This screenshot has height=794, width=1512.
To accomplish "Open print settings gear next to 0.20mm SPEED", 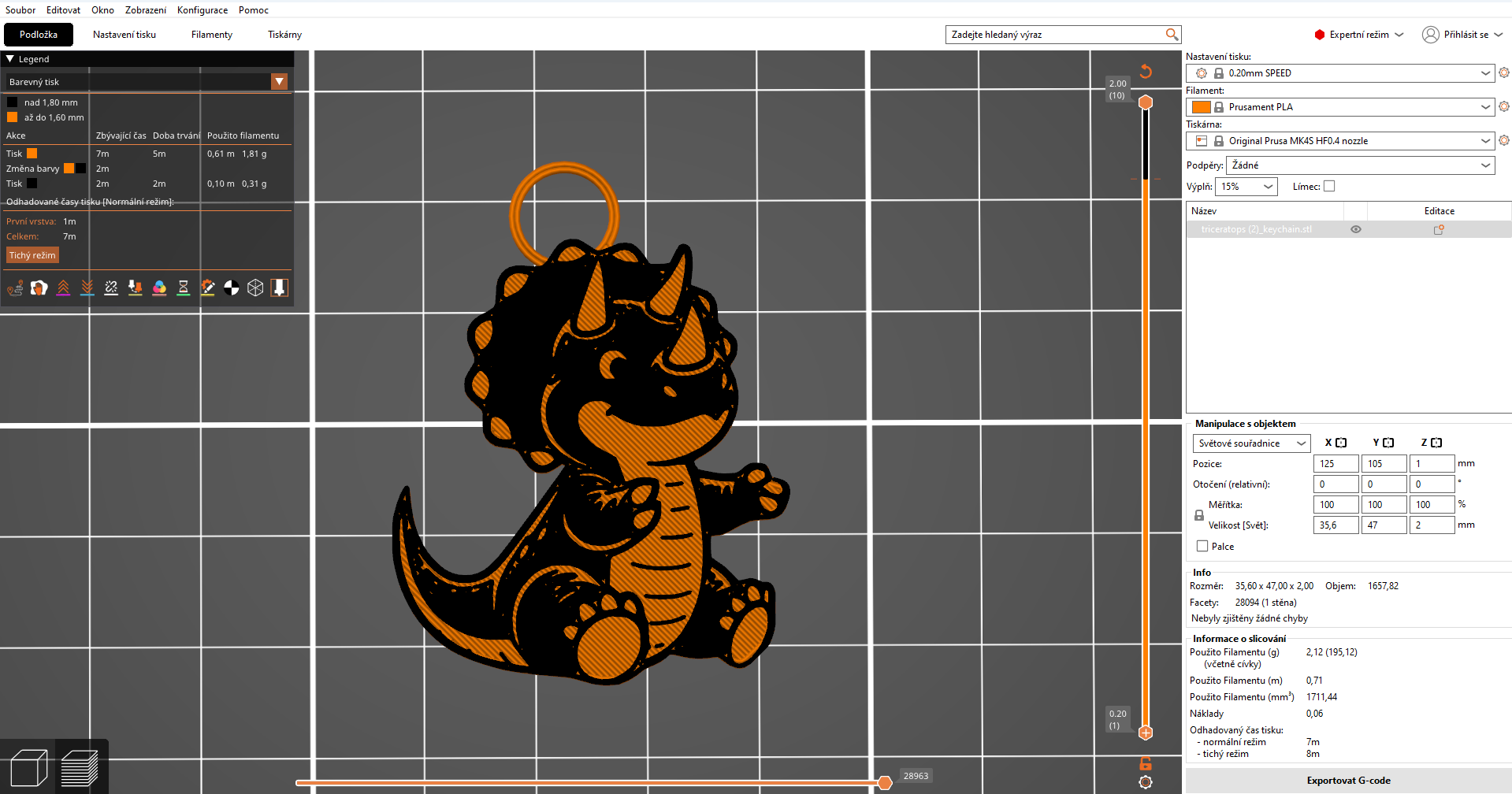I will coord(1504,72).
